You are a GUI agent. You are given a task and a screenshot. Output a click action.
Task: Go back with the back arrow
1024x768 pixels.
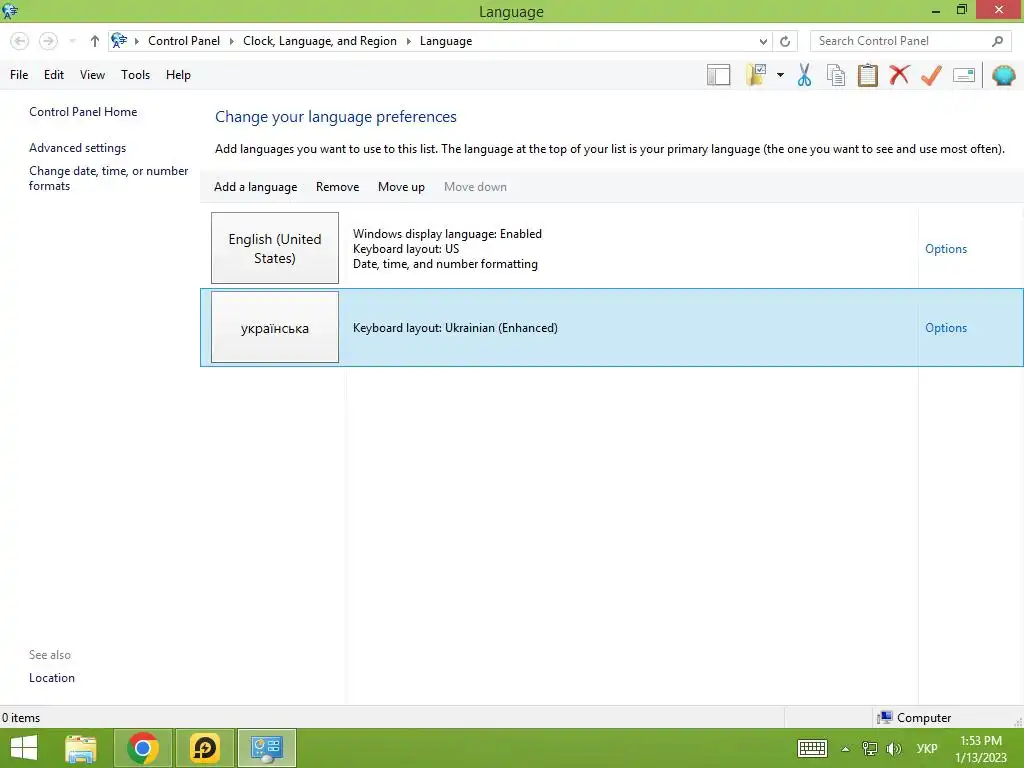click(20, 41)
